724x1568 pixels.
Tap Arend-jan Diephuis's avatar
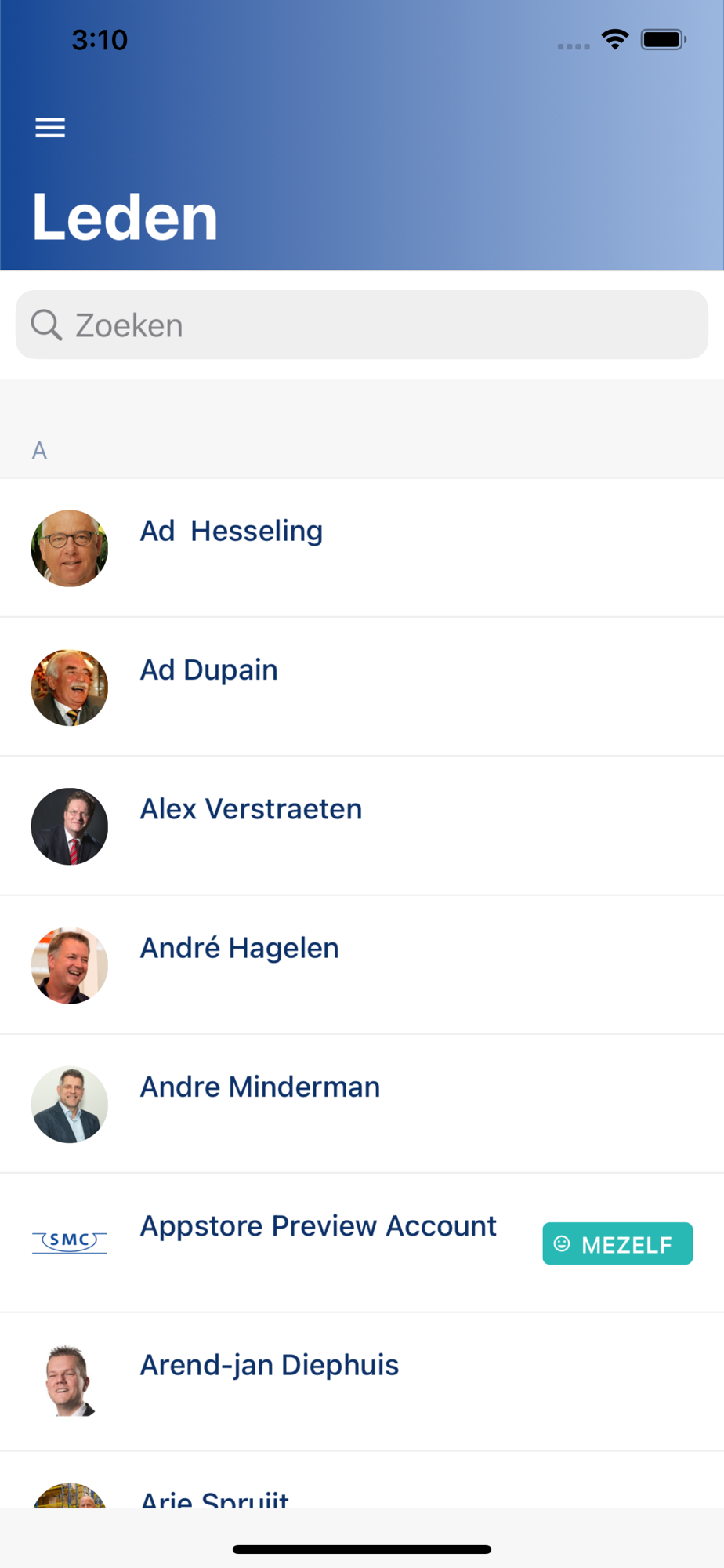point(70,1381)
